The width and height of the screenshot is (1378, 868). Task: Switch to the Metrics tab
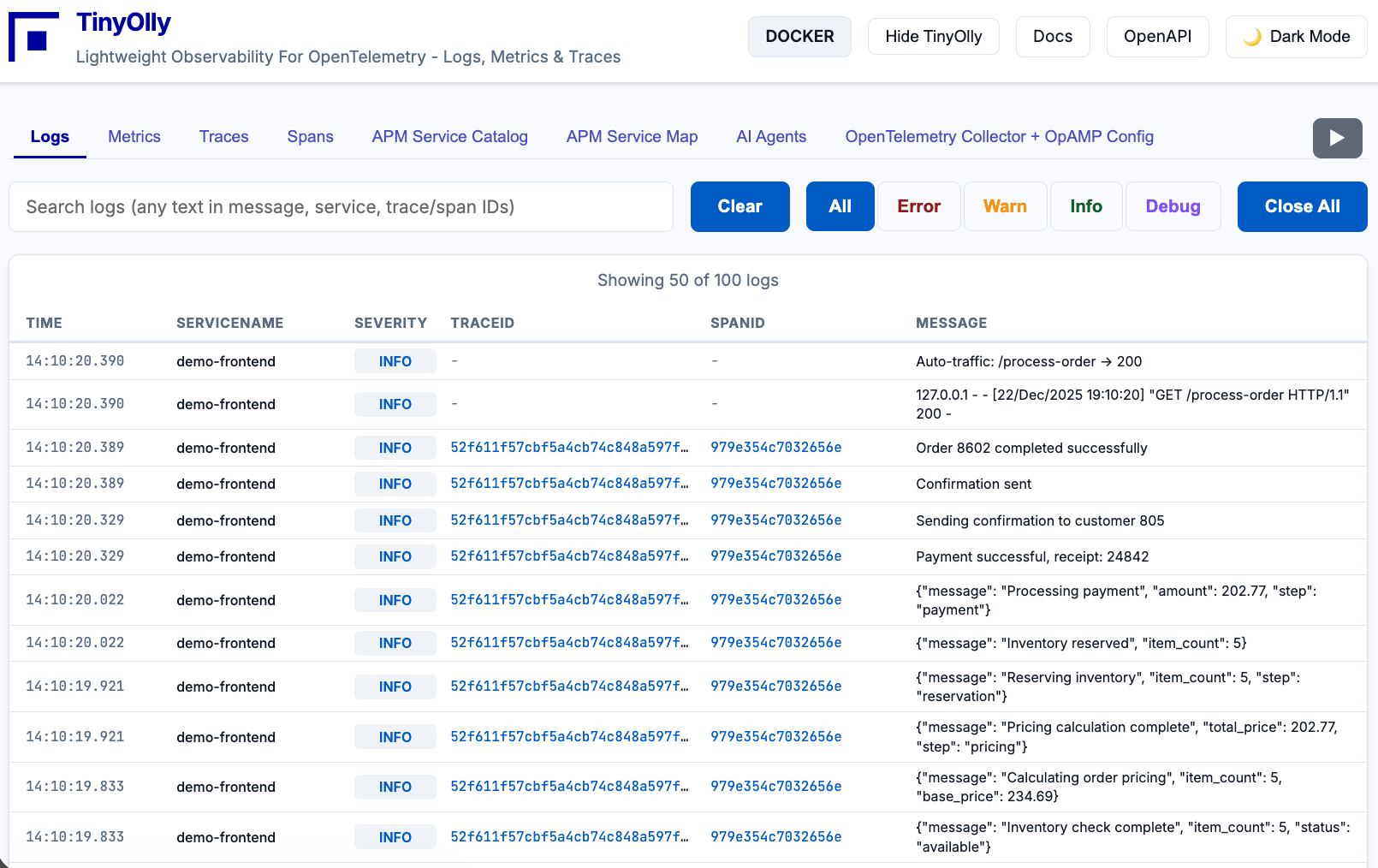(x=134, y=137)
